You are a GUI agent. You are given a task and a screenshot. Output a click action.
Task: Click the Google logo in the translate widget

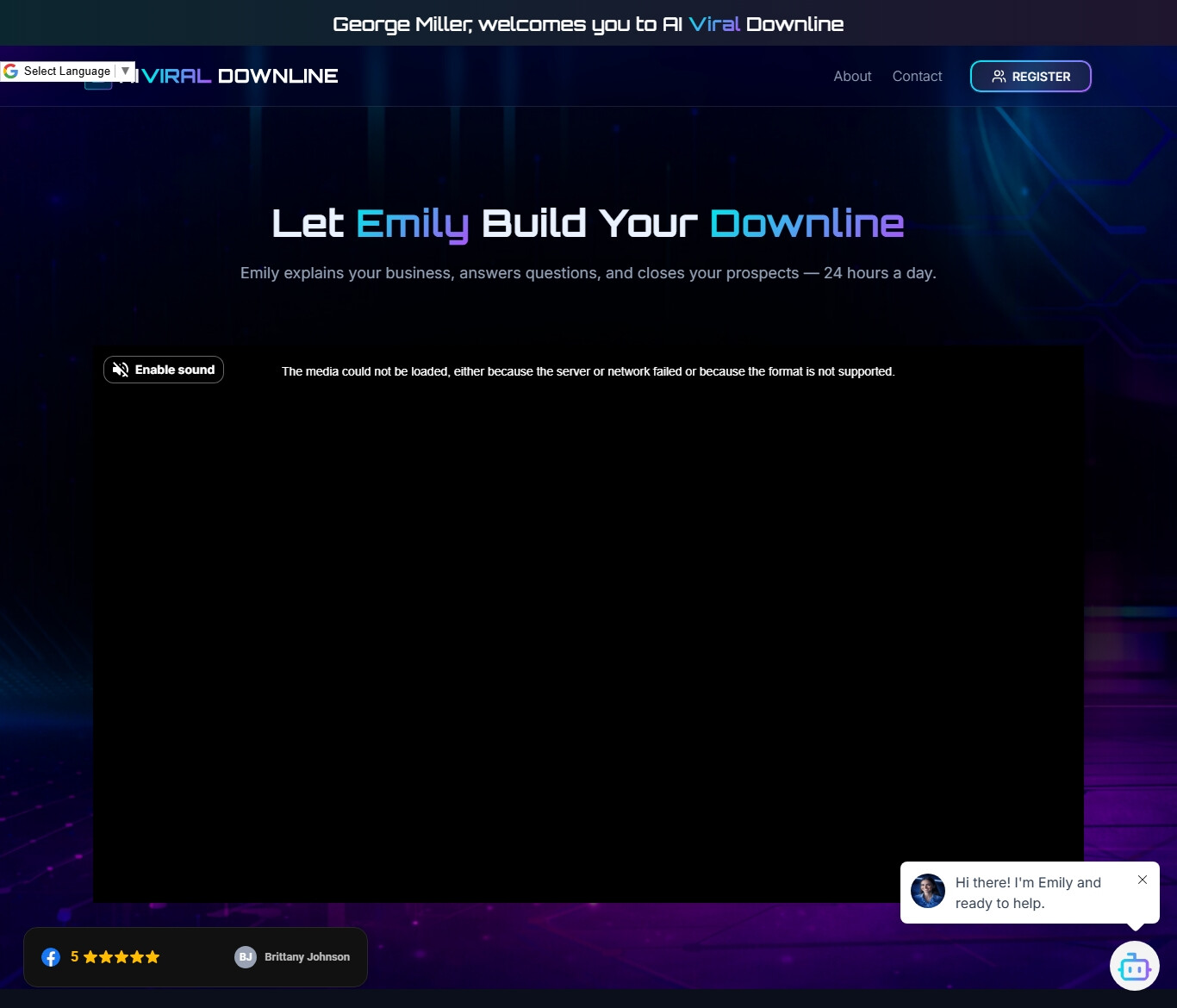pos(11,72)
